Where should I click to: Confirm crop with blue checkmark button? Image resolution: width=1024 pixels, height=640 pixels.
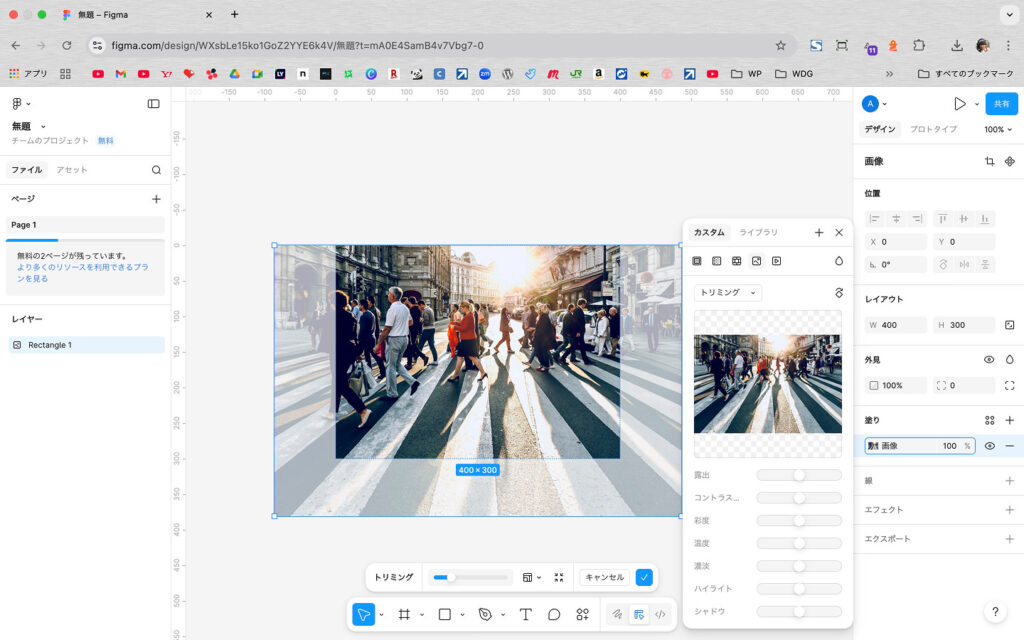click(x=644, y=577)
